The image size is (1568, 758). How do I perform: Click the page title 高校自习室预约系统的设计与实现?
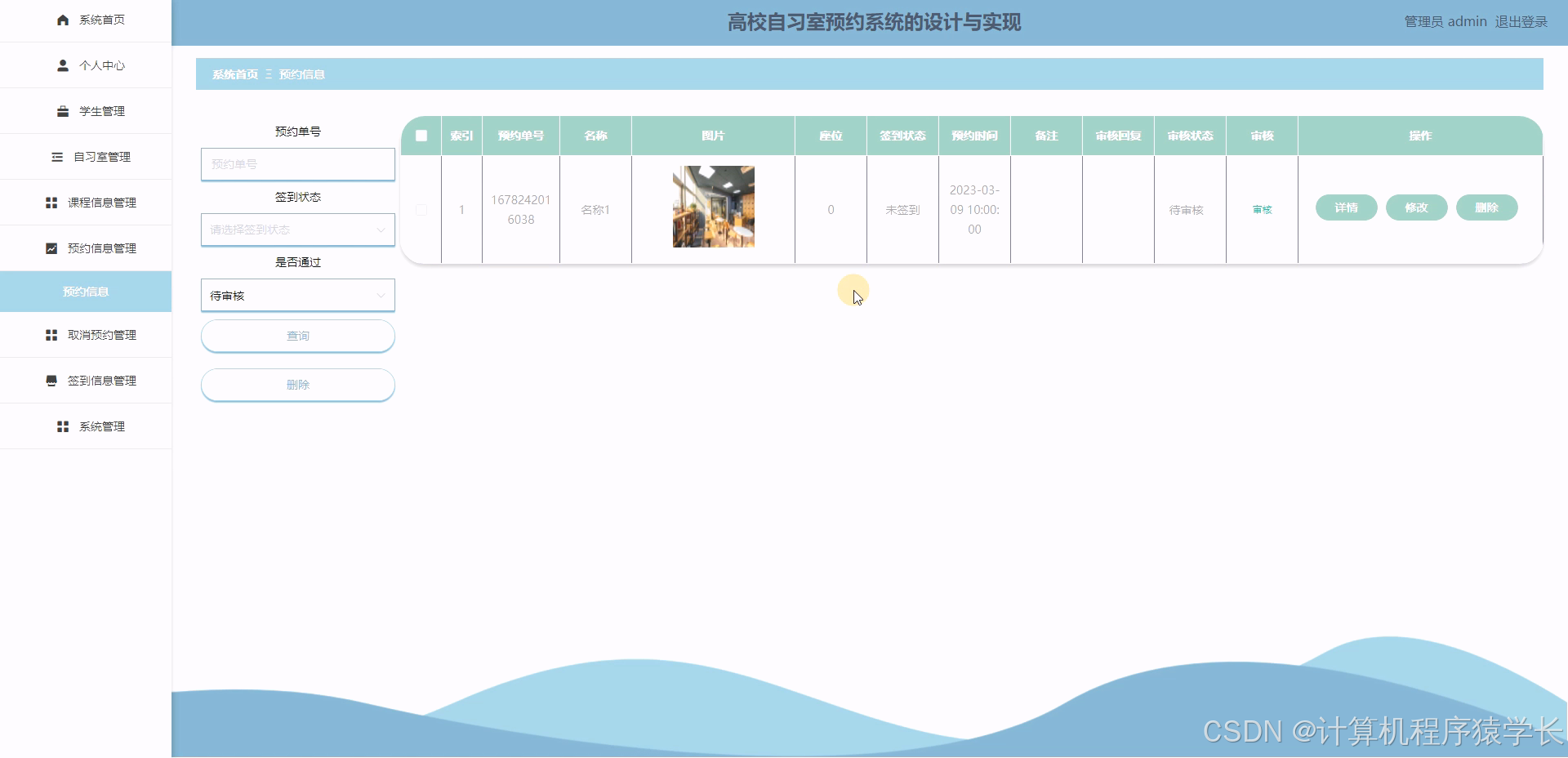click(874, 22)
